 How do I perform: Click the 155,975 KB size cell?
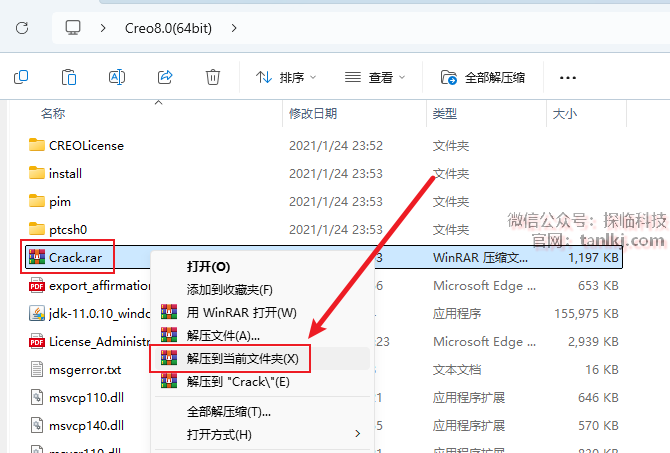(x=586, y=314)
